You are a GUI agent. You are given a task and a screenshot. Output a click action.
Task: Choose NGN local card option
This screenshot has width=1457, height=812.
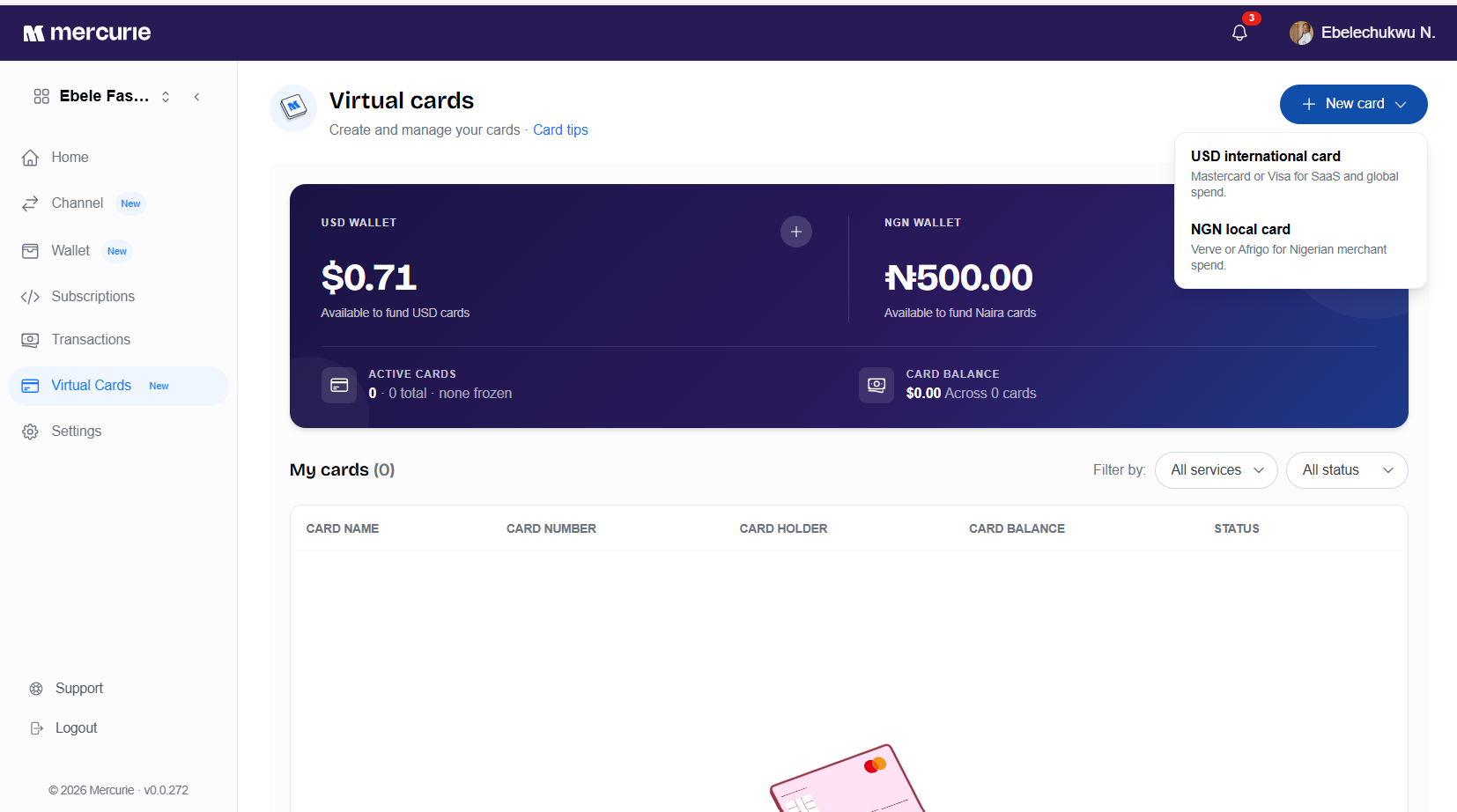(1300, 247)
